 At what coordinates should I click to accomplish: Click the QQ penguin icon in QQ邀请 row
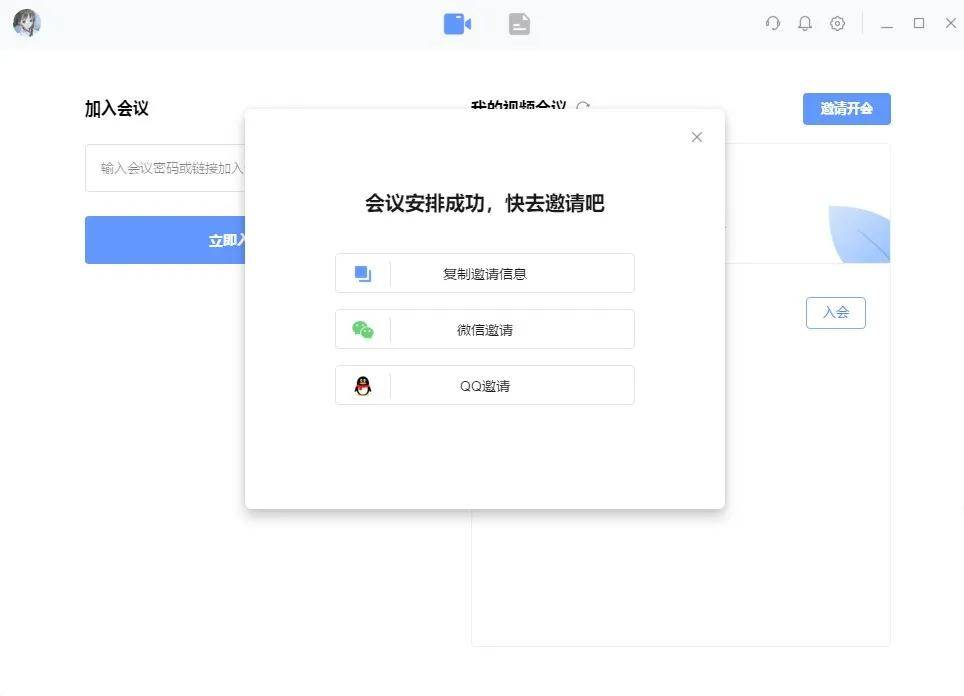pos(362,384)
